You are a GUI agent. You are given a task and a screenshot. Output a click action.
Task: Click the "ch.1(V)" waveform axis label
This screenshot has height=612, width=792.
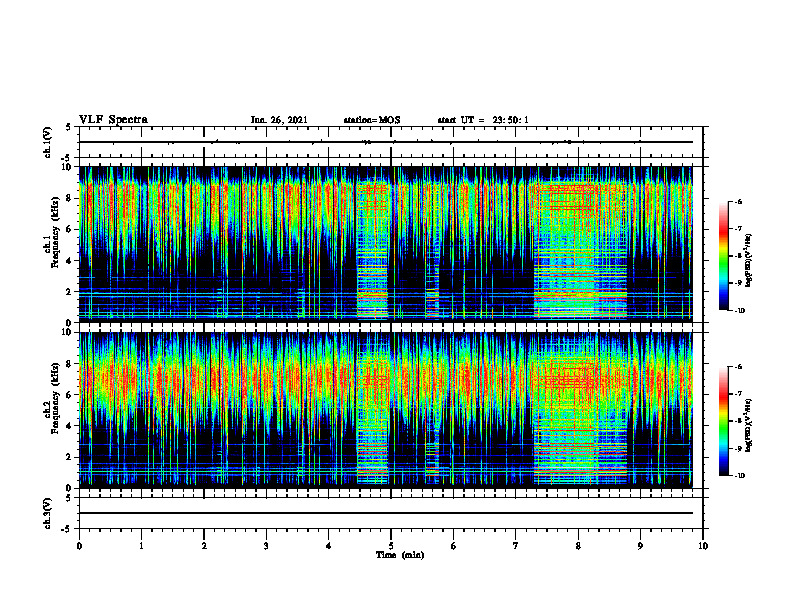(x=48, y=142)
